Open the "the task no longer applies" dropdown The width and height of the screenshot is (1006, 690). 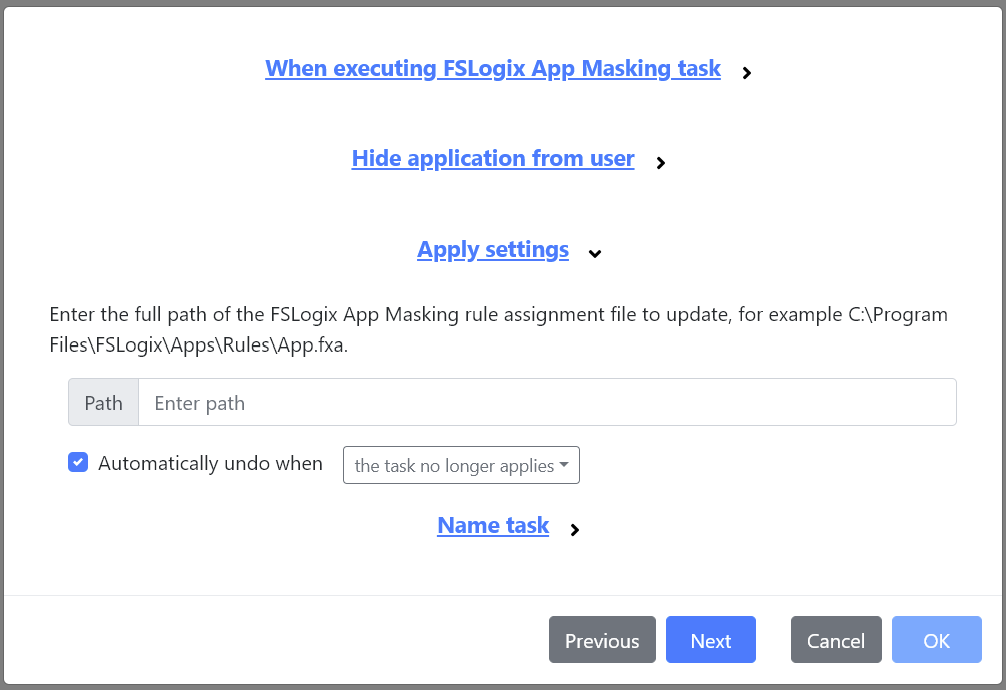pos(461,464)
